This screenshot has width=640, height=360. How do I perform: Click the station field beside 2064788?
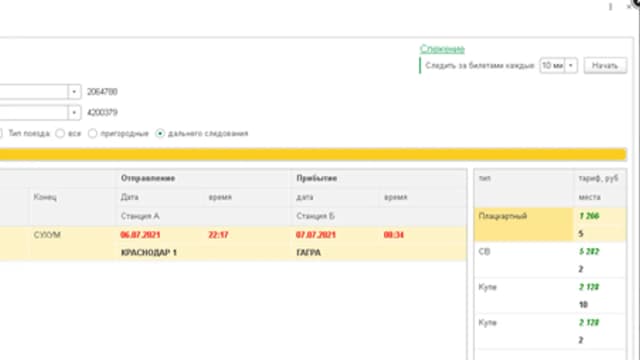[x=33, y=91]
